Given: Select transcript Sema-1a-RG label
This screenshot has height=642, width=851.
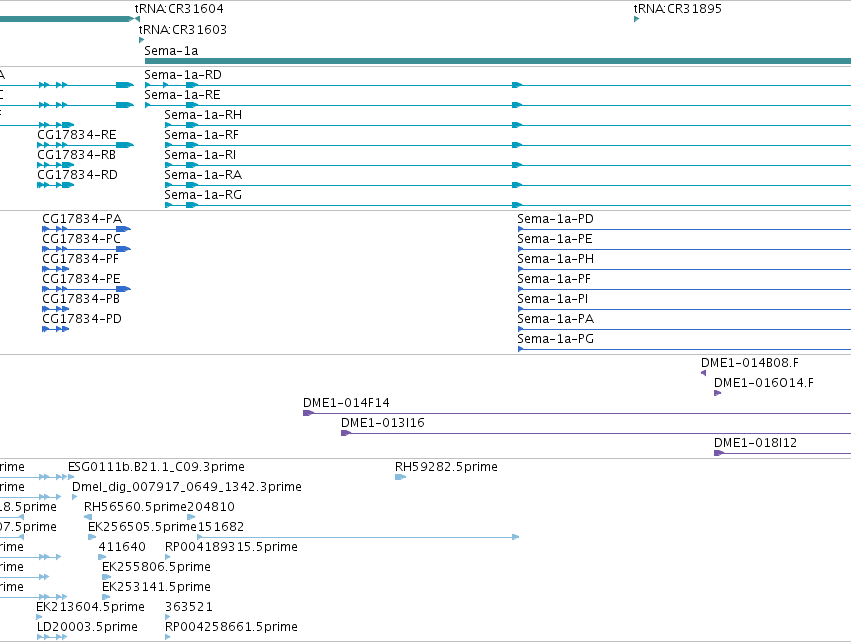Looking at the screenshot, I should point(203,195).
